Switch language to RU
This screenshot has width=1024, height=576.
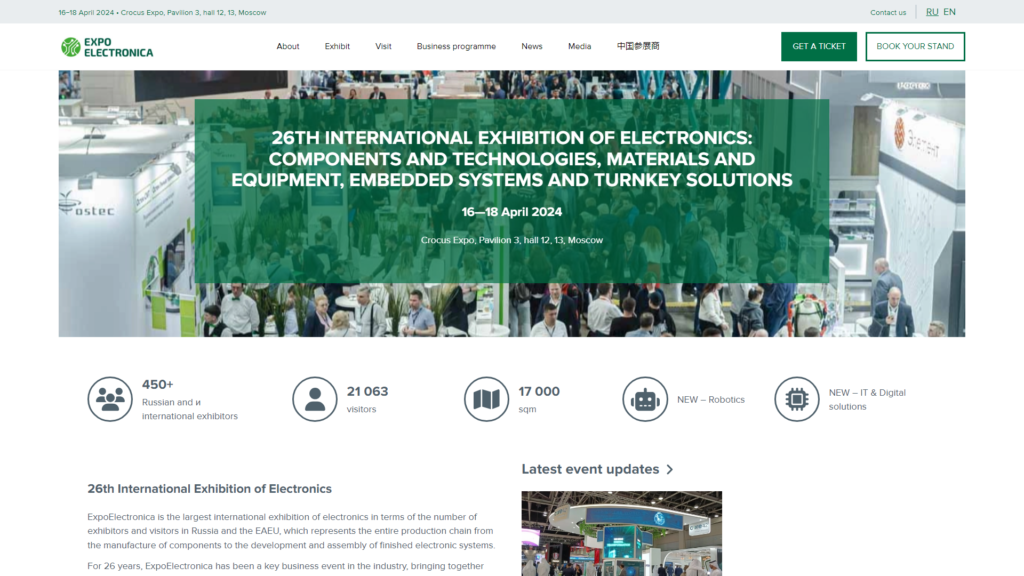932,12
